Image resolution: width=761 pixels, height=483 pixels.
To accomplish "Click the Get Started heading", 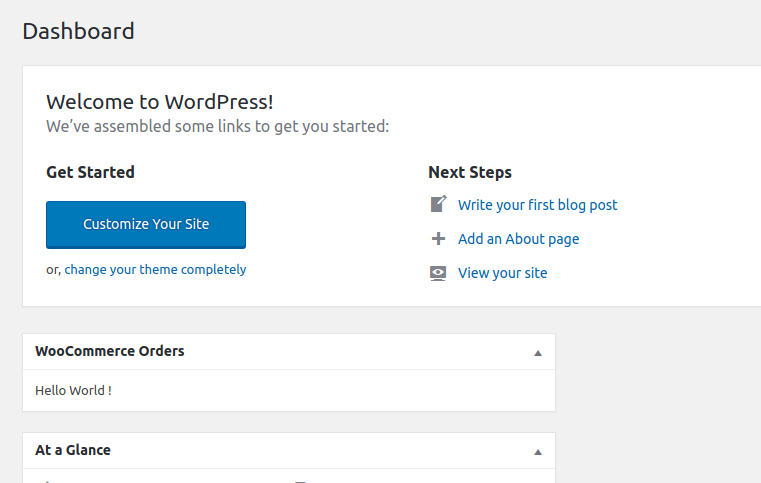I will (90, 172).
